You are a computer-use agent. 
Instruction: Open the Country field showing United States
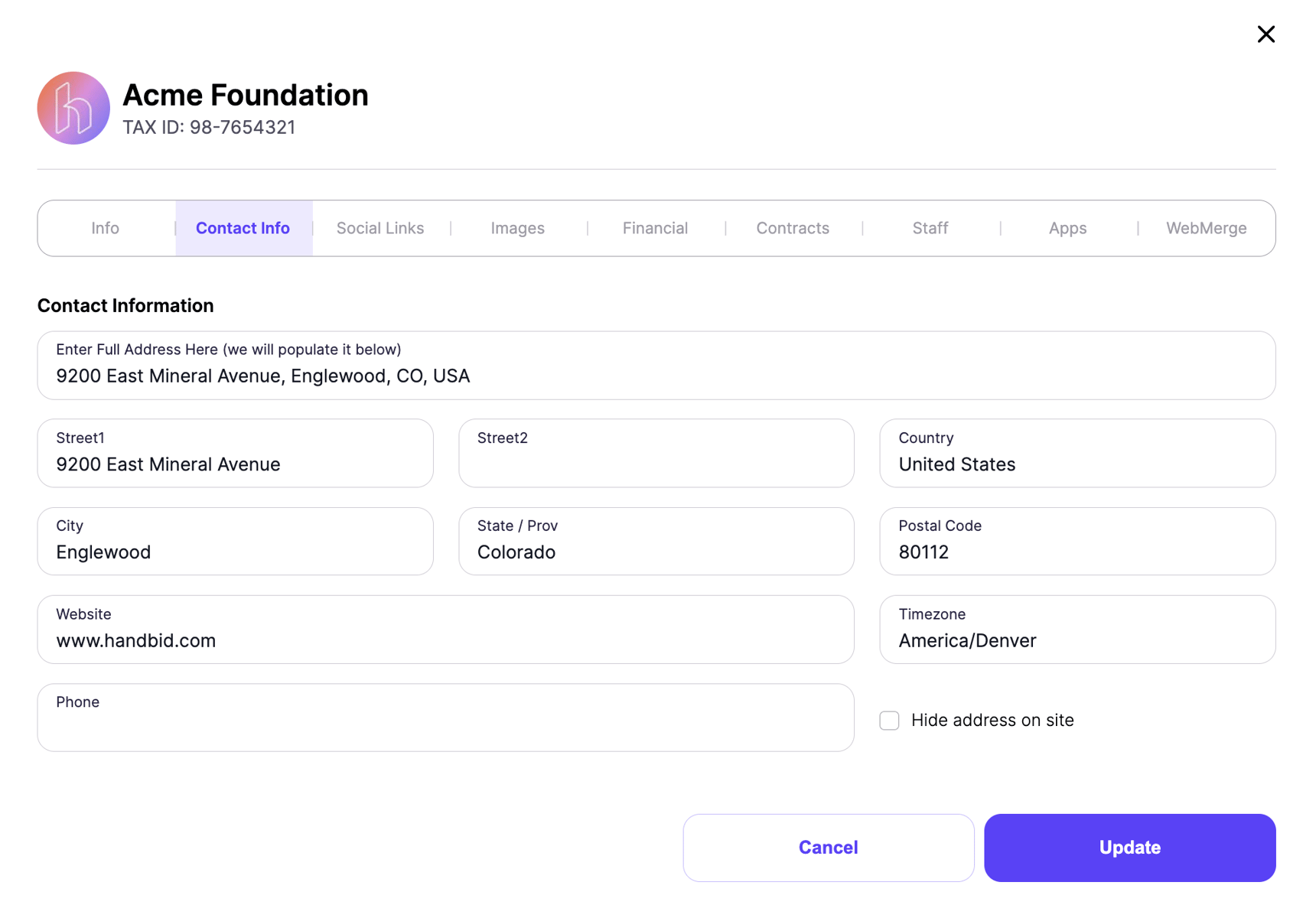(1077, 453)
